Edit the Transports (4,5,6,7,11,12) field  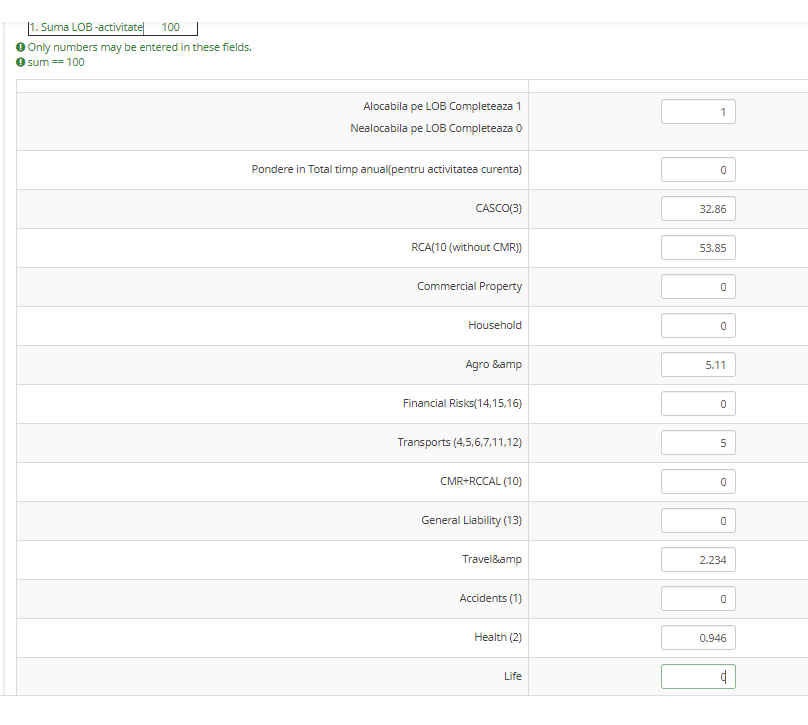click(697, 443)
